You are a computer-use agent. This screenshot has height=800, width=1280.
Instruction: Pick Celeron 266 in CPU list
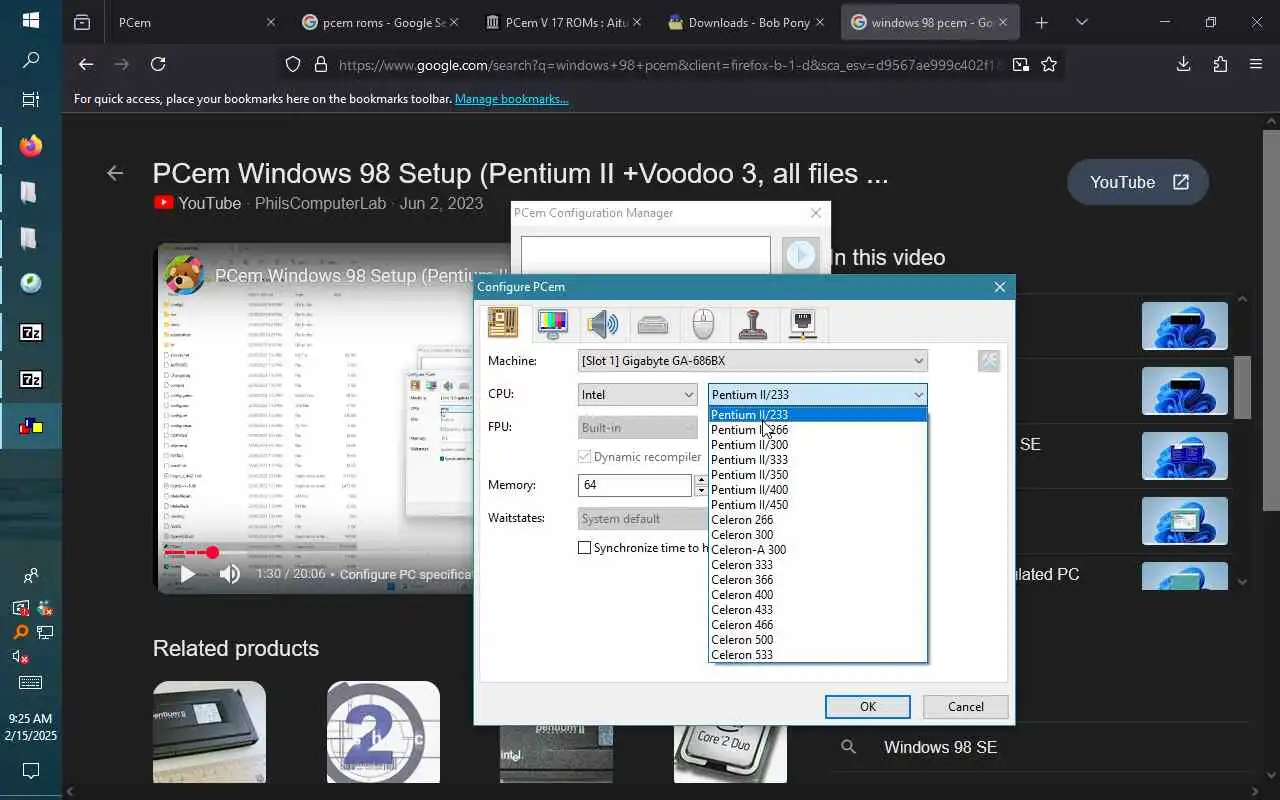coord(818,520)
